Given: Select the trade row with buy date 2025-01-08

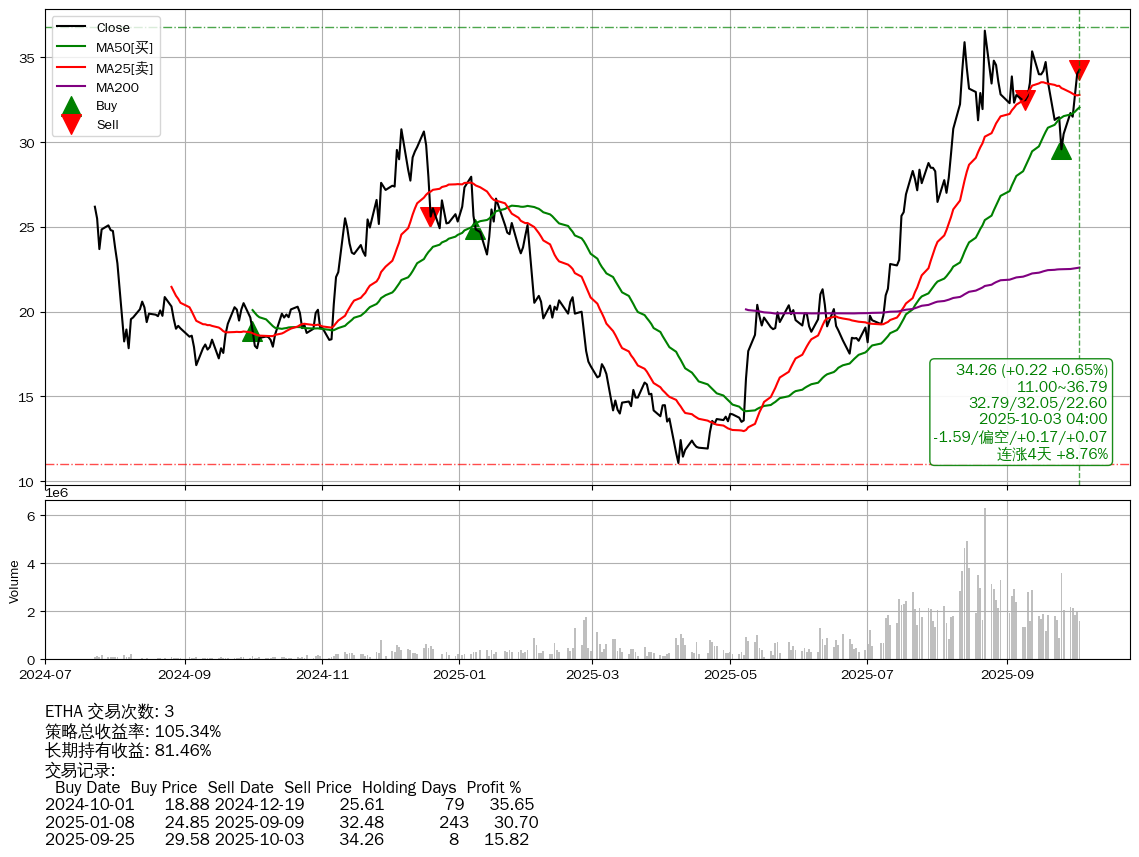Looking at the screenshot, I should point(291,822).
